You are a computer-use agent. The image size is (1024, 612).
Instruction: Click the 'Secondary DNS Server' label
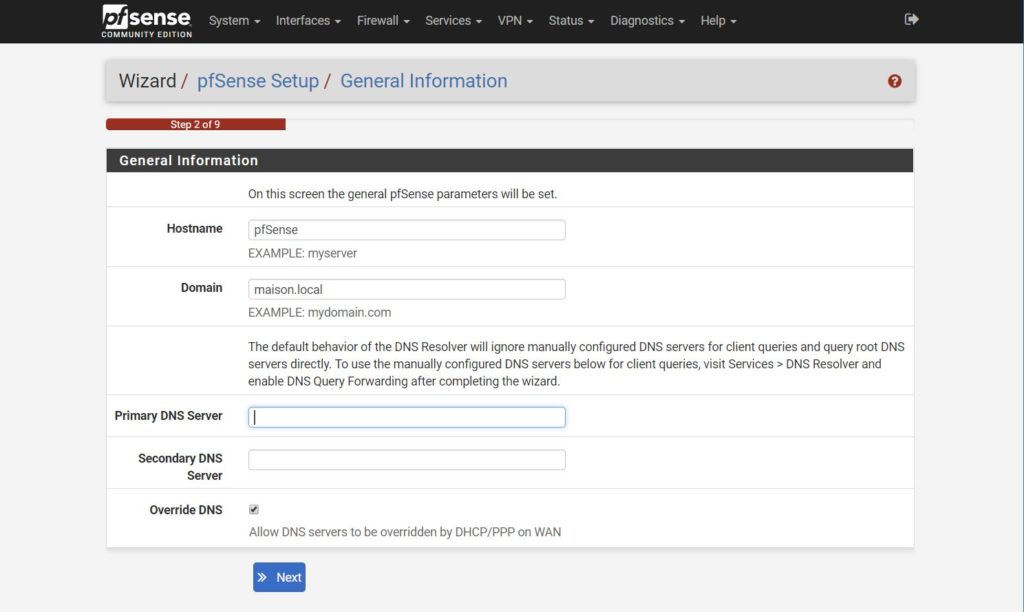pos(180,467)
